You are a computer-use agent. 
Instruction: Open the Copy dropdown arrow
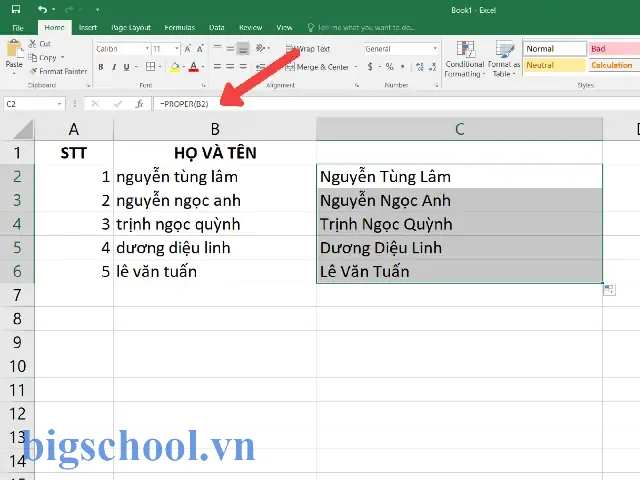pos(62,58)
